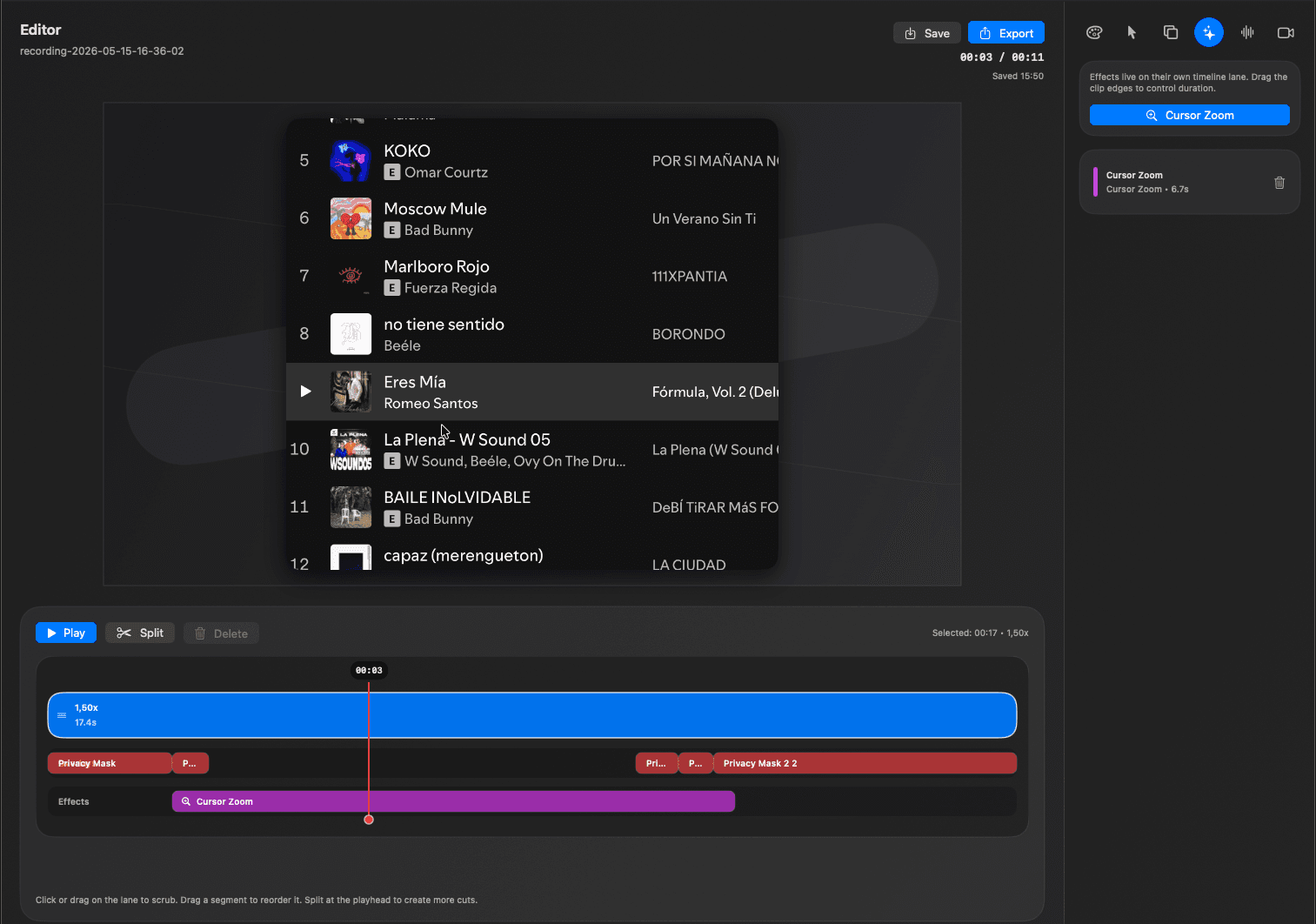Click the 'Saved 15:50' status text
1316x924 pixels.
1018,77
